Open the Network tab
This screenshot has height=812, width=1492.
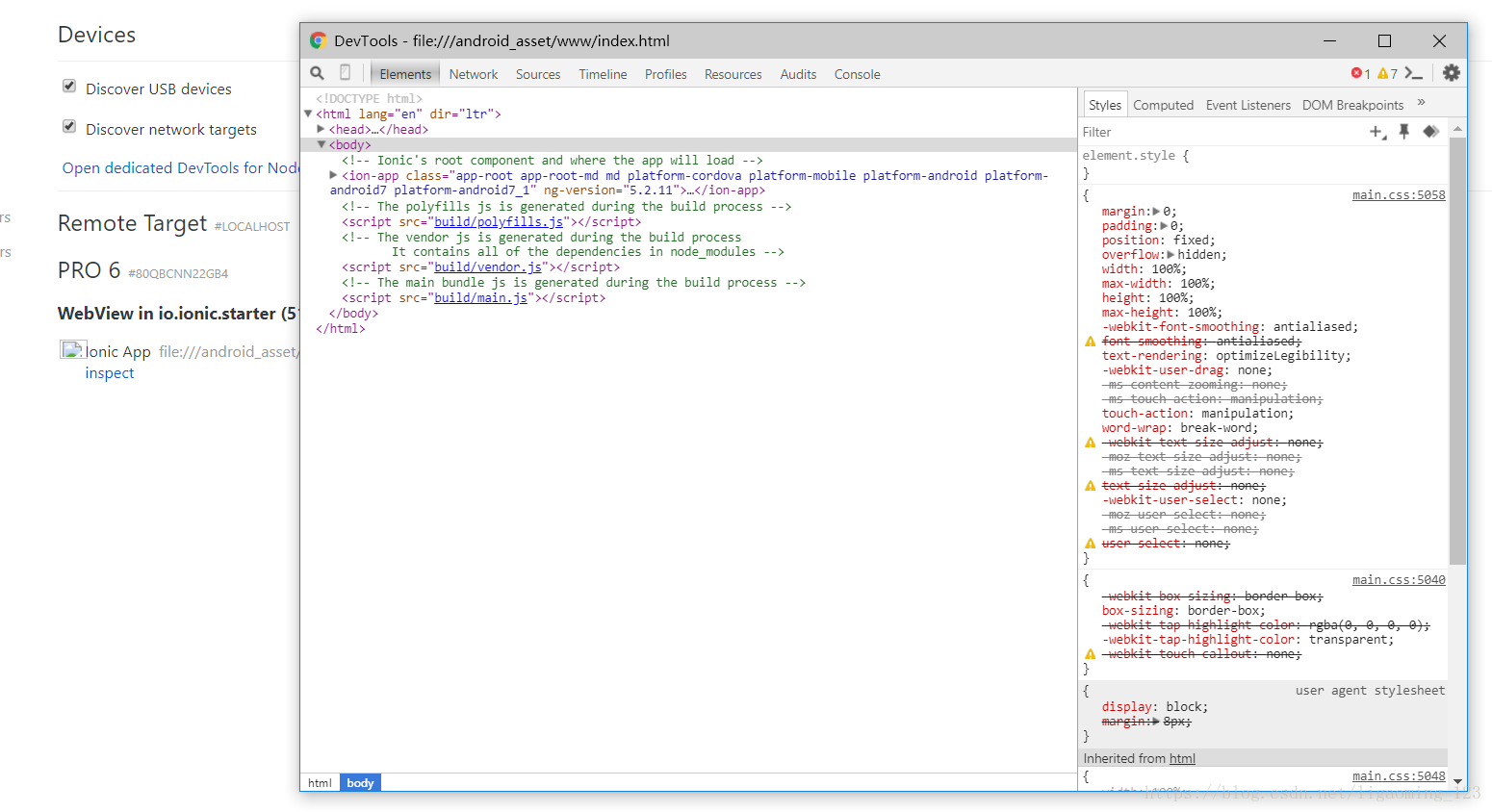pyautogui.click(x=474, y=74)
